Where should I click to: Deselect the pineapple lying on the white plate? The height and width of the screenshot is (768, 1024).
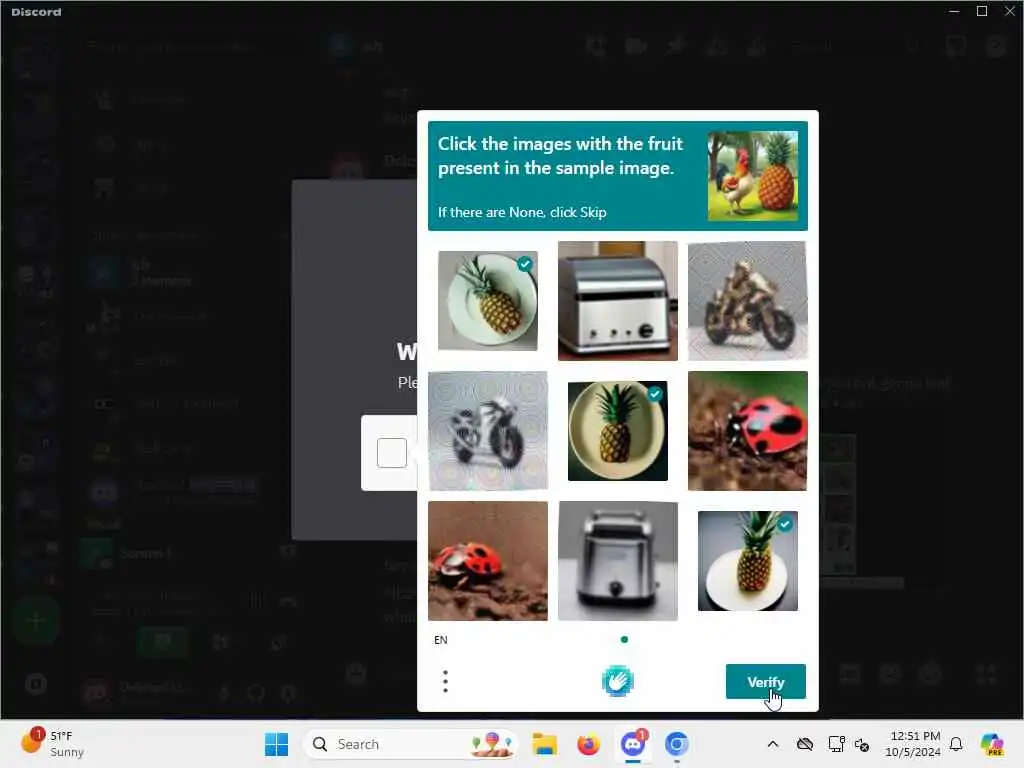click(x=488, y=300)
